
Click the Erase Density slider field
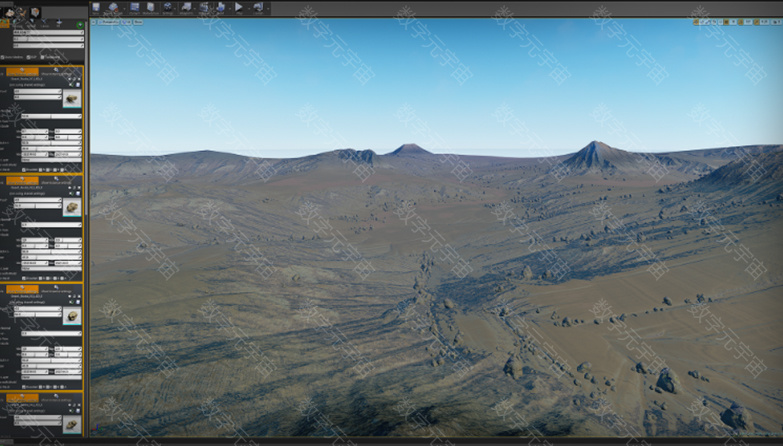click(48, 45)
